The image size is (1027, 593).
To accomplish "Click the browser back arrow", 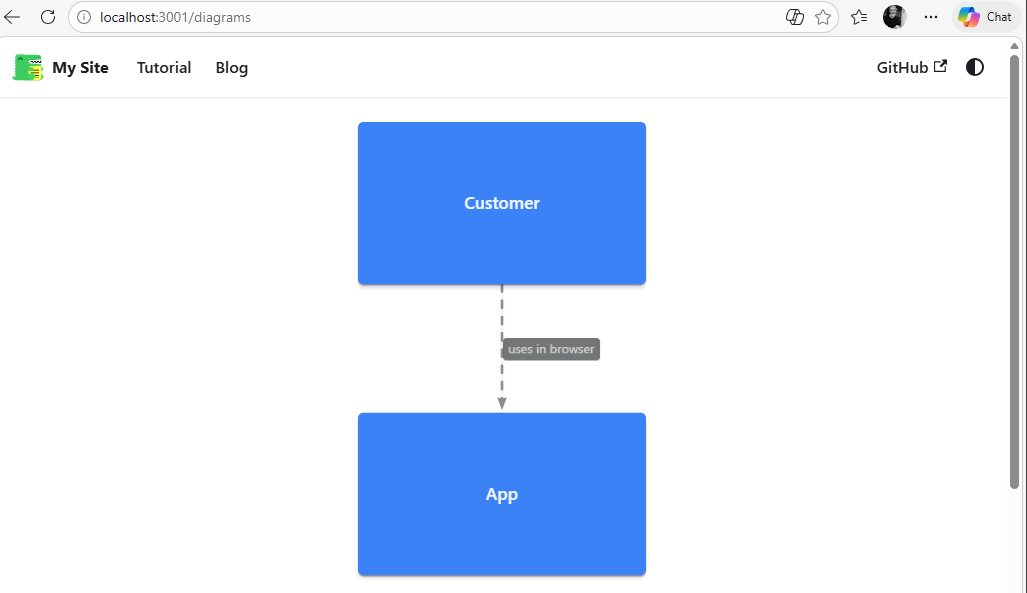I will [13, 17].
